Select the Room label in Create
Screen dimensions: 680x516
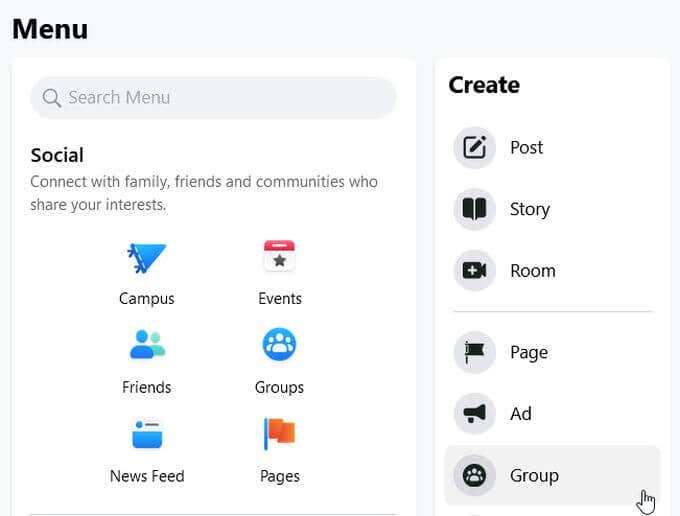[532, 270]
